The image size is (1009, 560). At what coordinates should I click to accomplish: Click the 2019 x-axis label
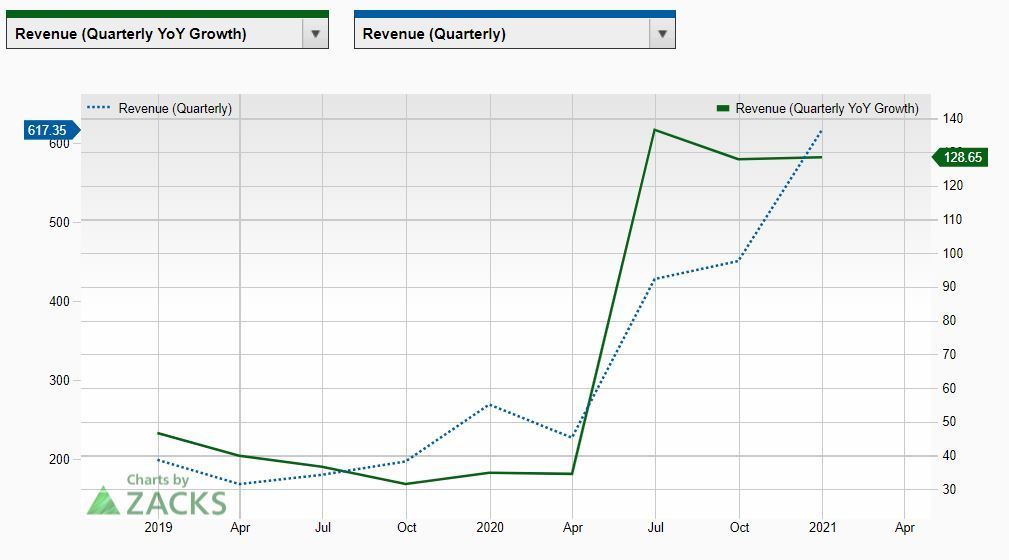click(x=158, y=527)
